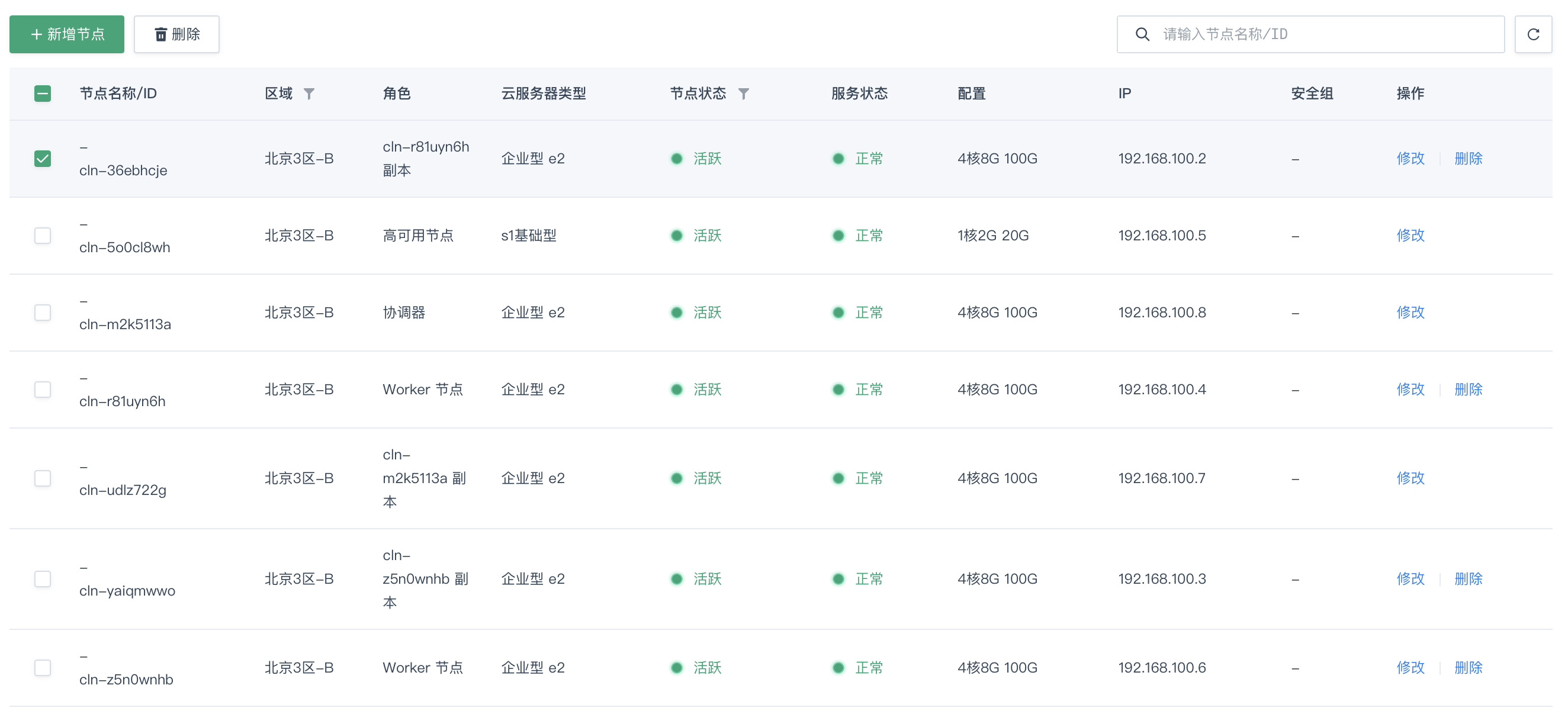Click IP address 192.168.100.6

1162,668
